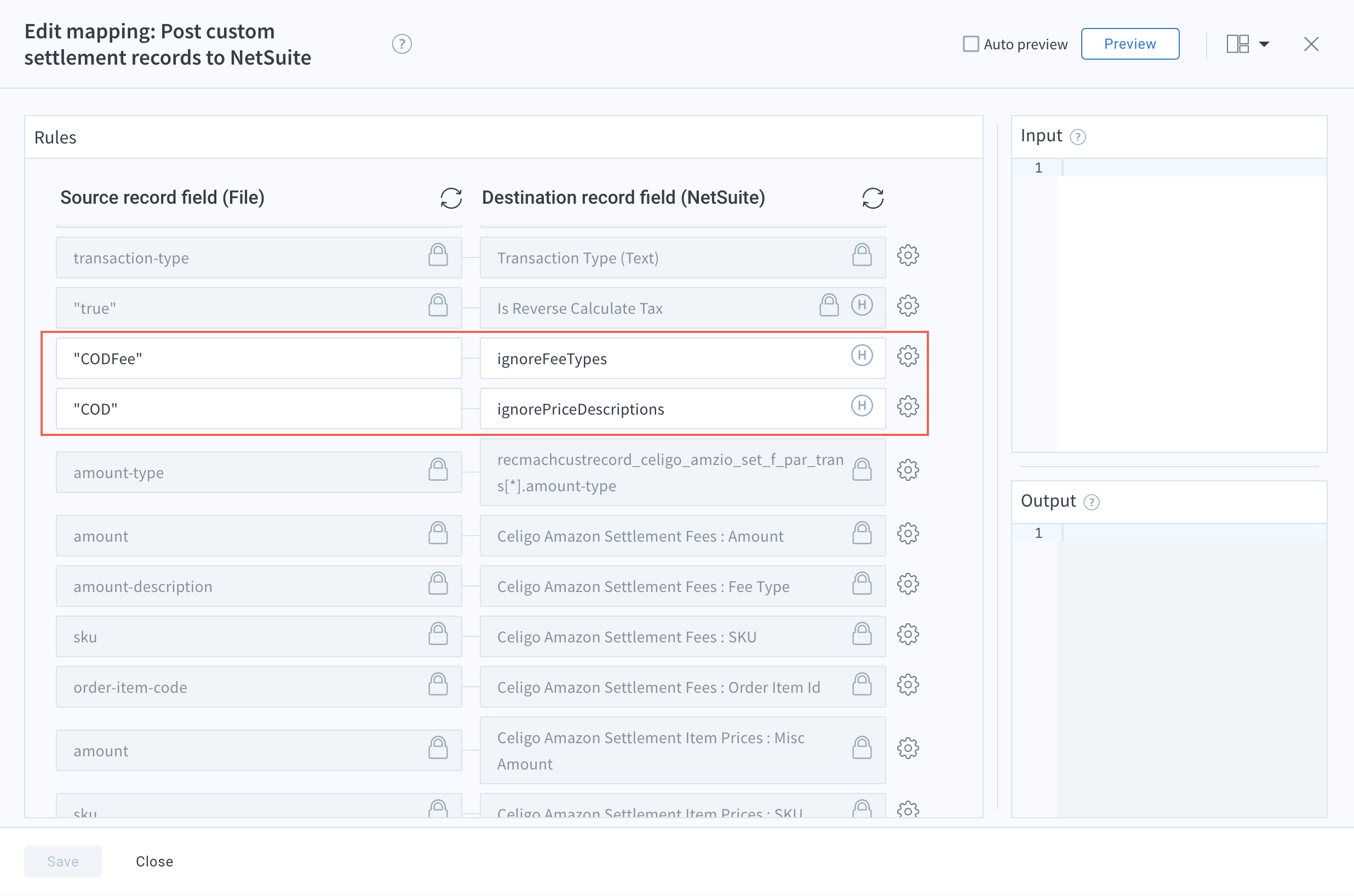This screenshot has width=1354, height=896.
Task: Open settings for Order Item Id mapping
Action: point(907,685)
